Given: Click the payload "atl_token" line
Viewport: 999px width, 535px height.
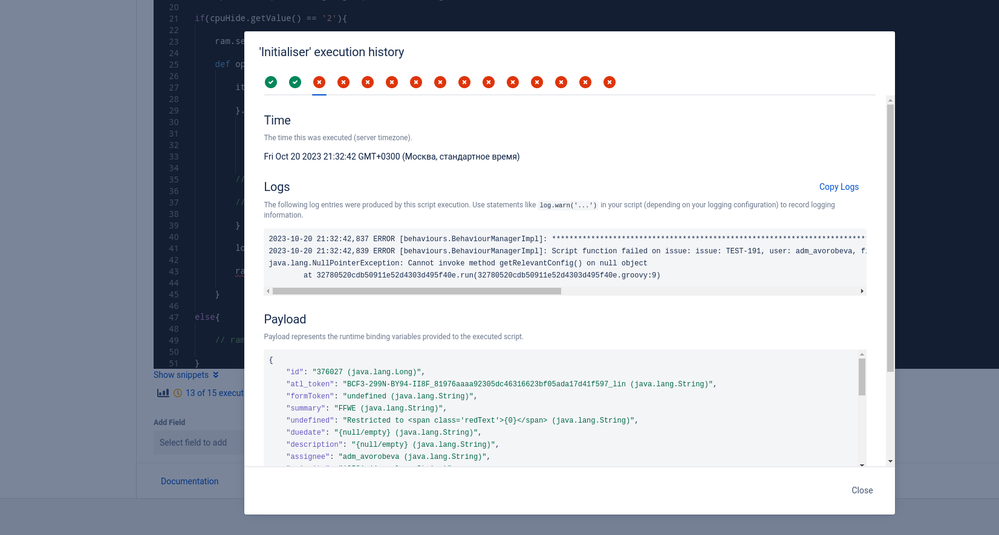Looking at the screenshot, I should [501, 384].
